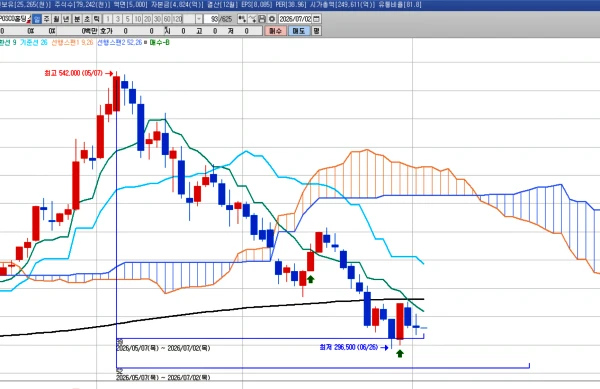Click the 2026/07/02 date field
600x389 pixels.
click(295, 19)
